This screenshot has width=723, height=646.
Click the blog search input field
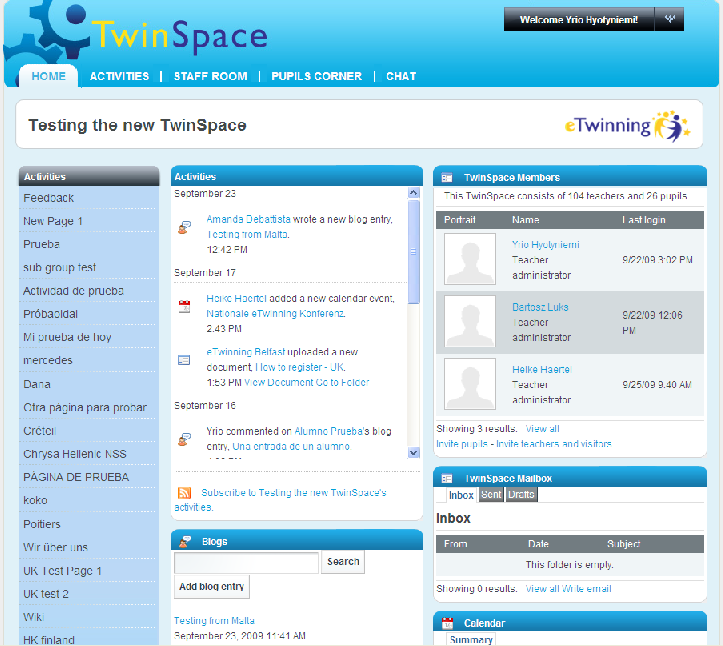246,563
